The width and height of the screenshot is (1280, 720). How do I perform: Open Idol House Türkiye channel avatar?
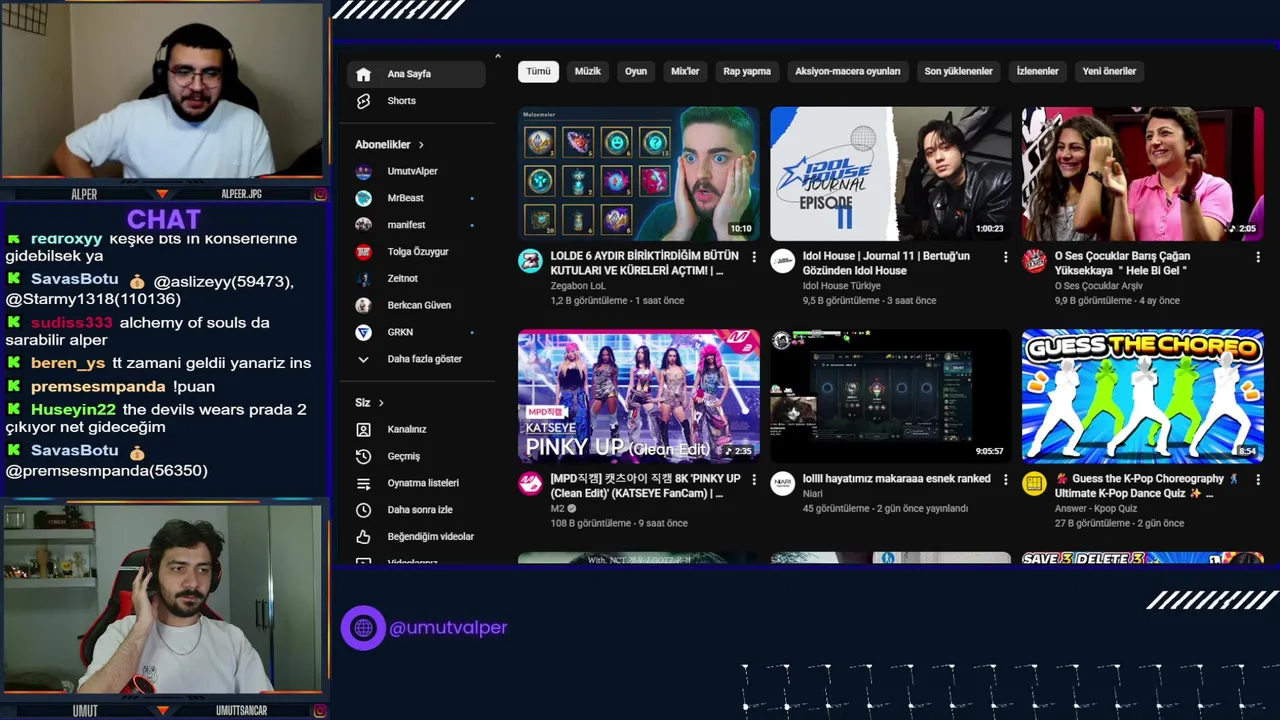(x=782, y=262)
